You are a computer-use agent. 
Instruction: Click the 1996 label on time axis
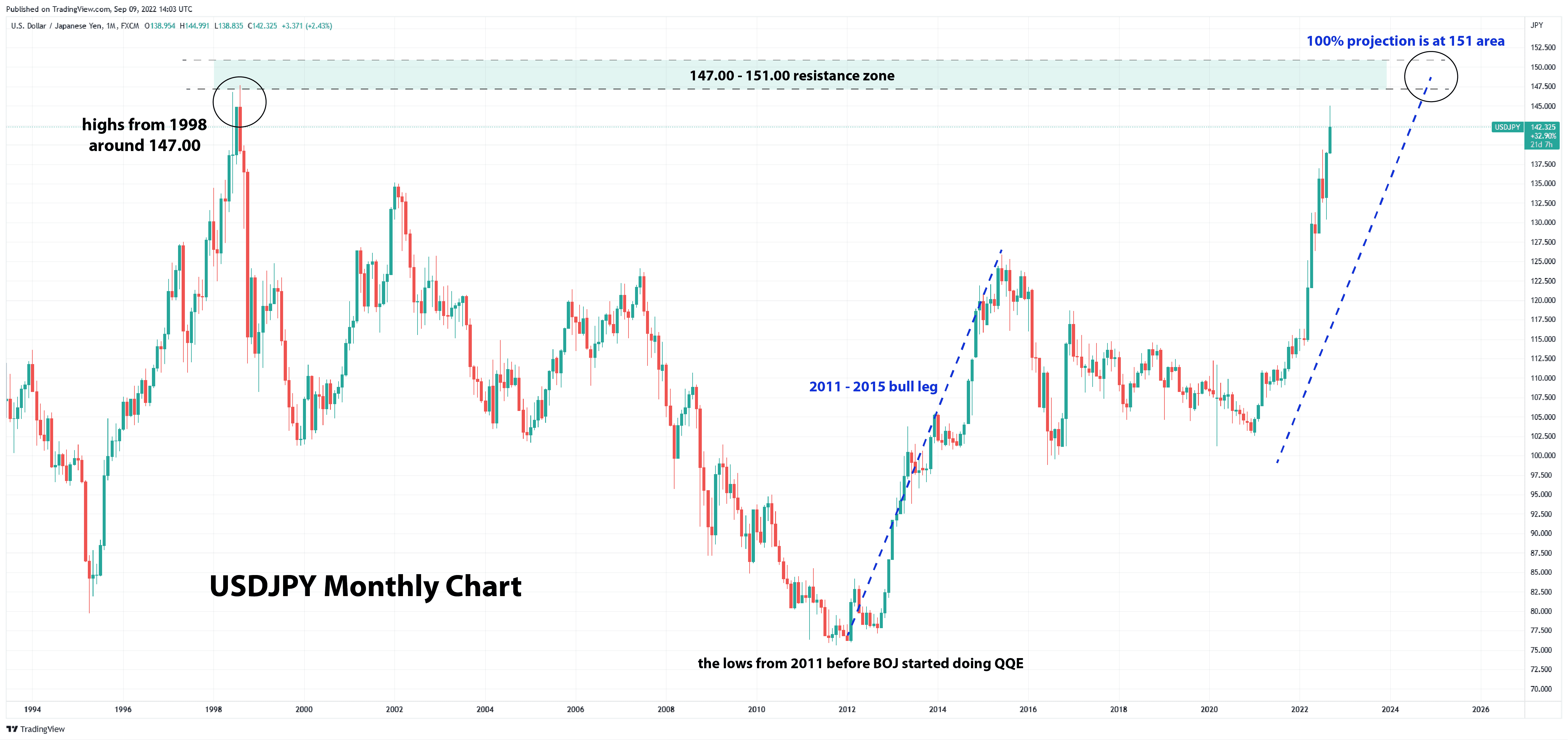pyautogui.click(x=123, y=709)
